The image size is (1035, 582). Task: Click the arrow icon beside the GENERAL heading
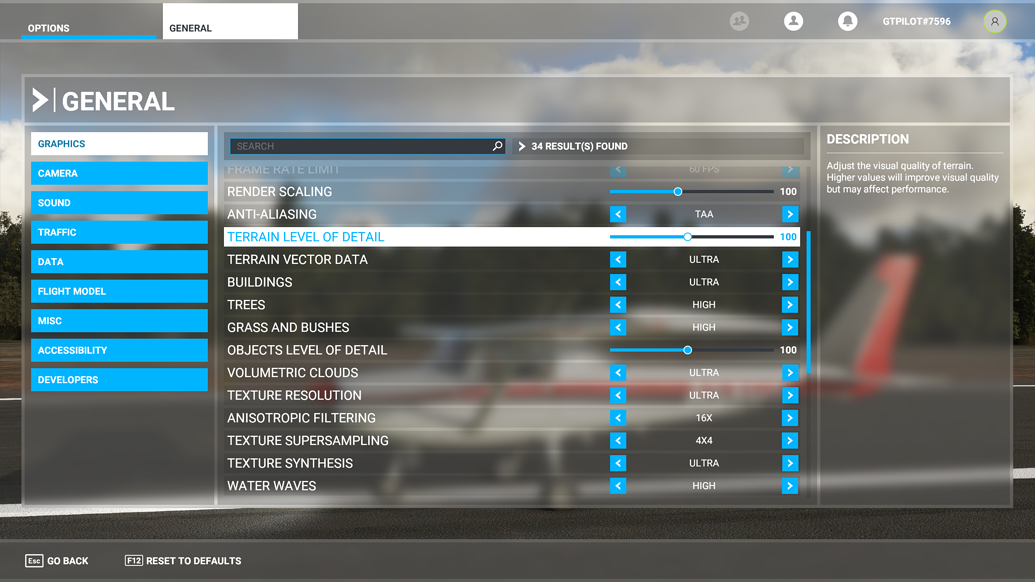coord(41,99)
